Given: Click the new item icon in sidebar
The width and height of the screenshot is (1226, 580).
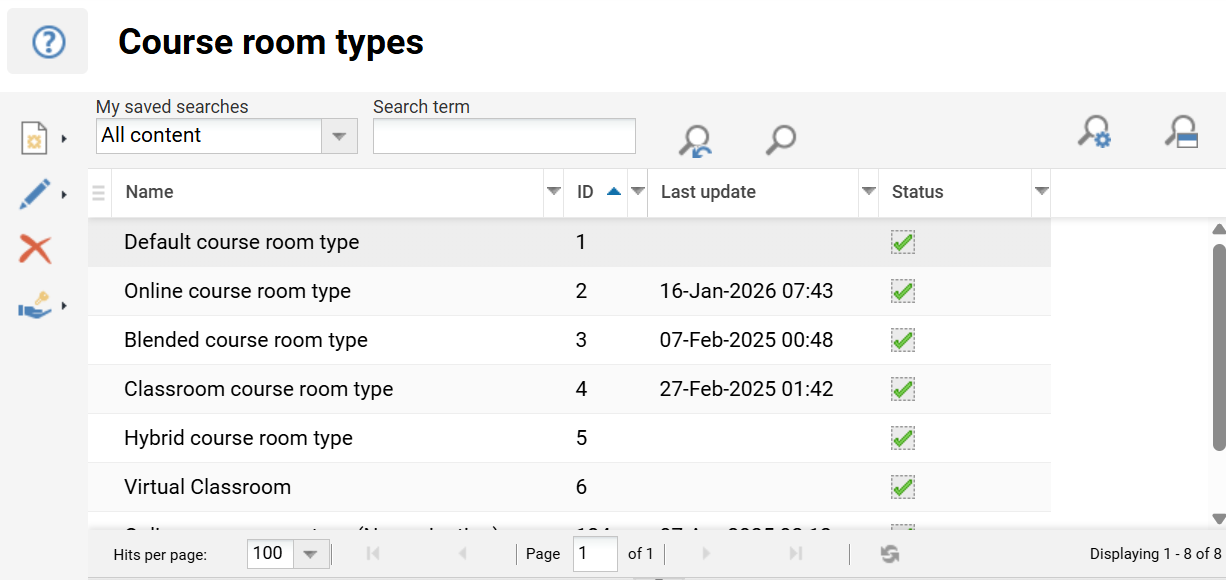Looking at the screenshot, I should [x=35, y=138].
